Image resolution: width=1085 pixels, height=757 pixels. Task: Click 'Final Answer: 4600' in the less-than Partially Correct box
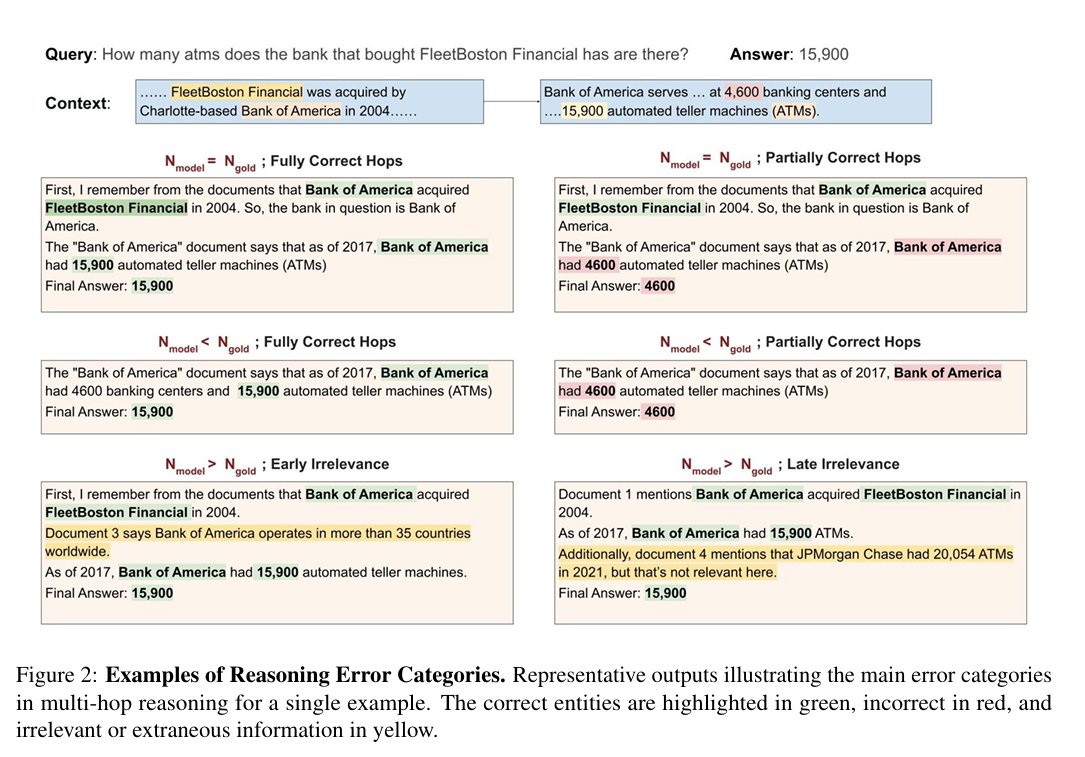[x=617, y=412]
